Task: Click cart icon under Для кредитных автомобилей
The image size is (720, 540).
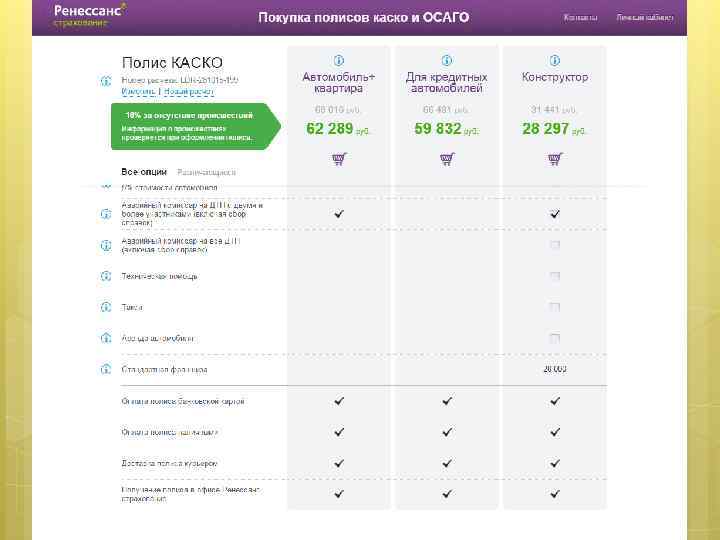Action: 447,159
